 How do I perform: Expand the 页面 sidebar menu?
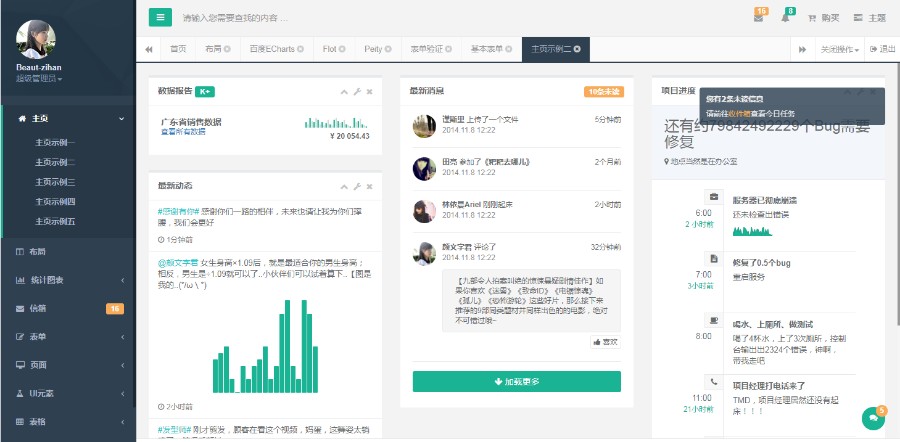coord(68,365)
